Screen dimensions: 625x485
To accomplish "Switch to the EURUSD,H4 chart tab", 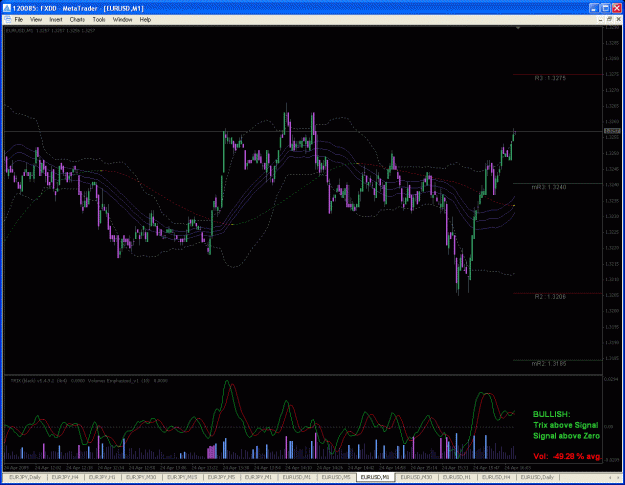I will pyautogui.click(x=496, y=477).
